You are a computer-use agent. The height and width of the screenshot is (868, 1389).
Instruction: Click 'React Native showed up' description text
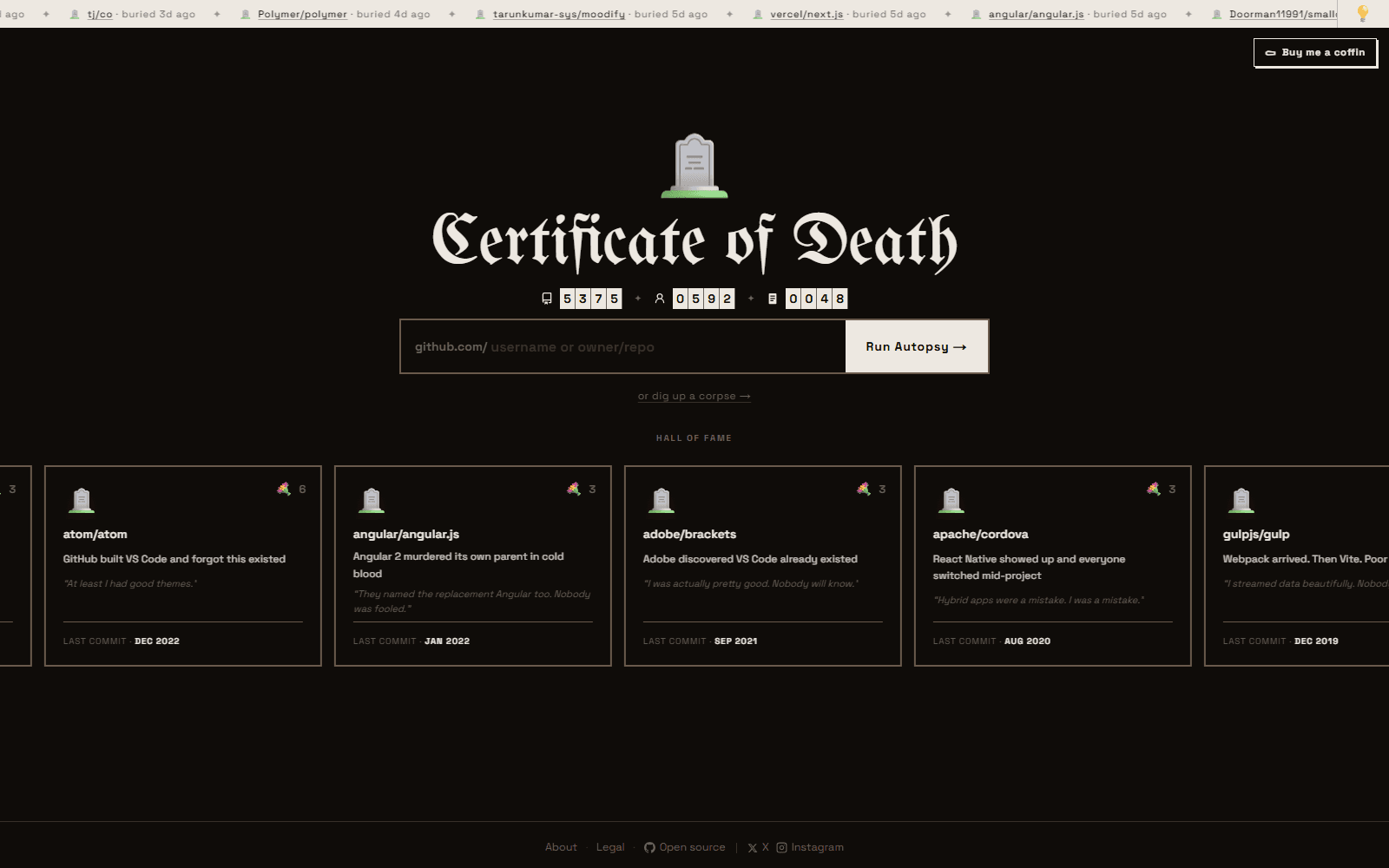(1029, 567)
